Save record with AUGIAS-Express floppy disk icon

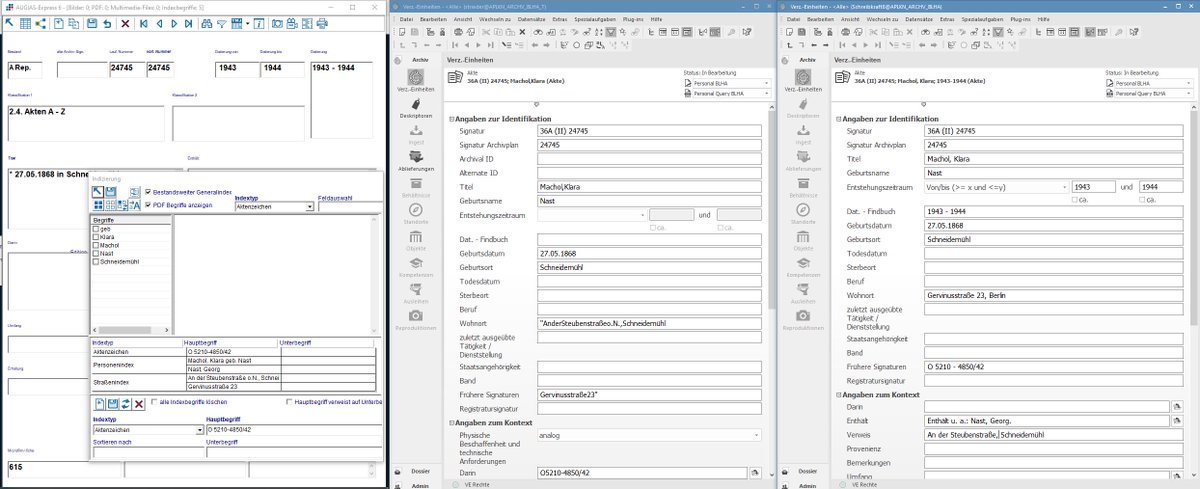coord(93,23)
